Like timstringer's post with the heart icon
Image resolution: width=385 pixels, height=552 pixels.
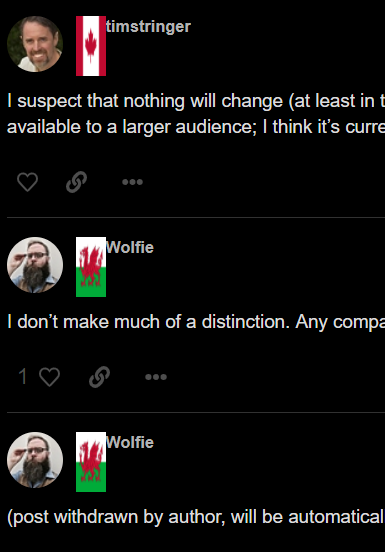pos(27,182)
